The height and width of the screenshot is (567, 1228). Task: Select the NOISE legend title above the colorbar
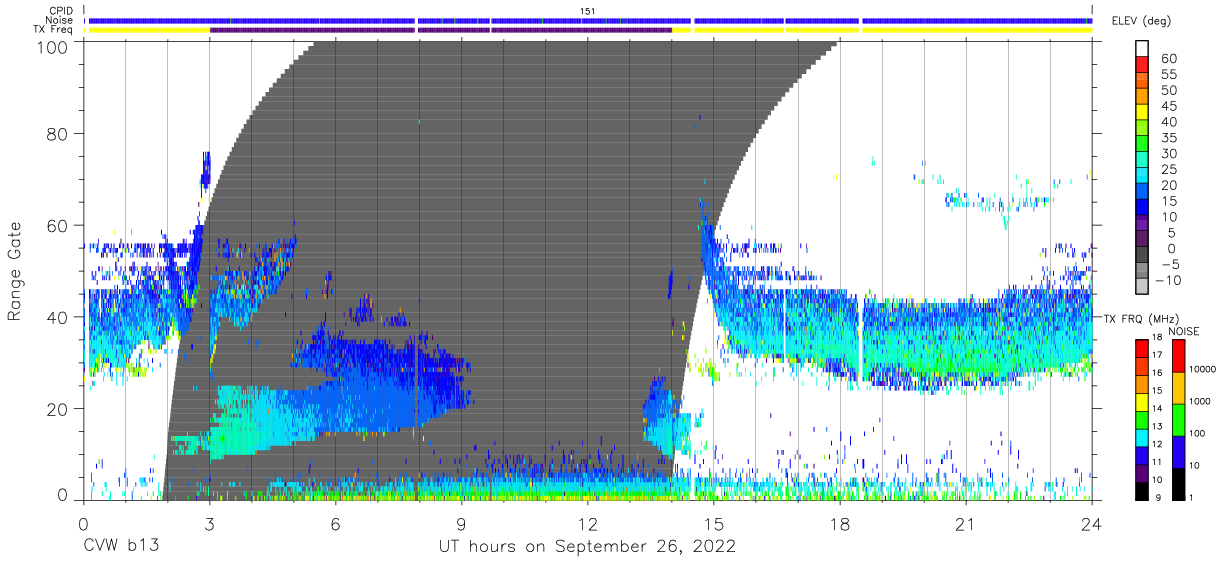(1182, 330)
